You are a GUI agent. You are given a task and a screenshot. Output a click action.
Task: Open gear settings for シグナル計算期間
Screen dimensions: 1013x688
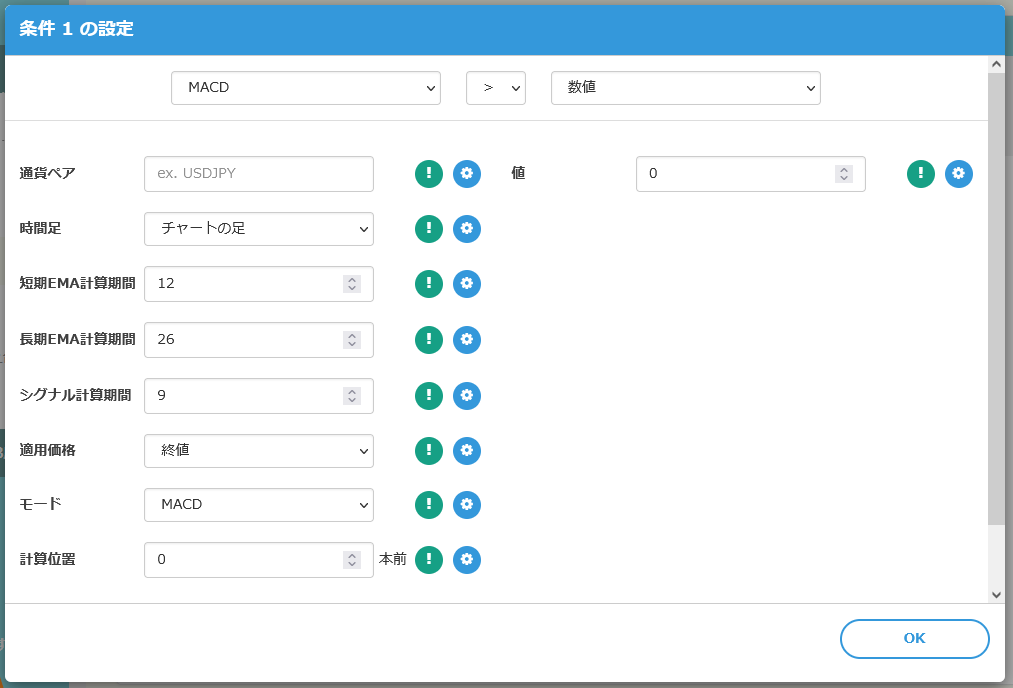point(467,396)
